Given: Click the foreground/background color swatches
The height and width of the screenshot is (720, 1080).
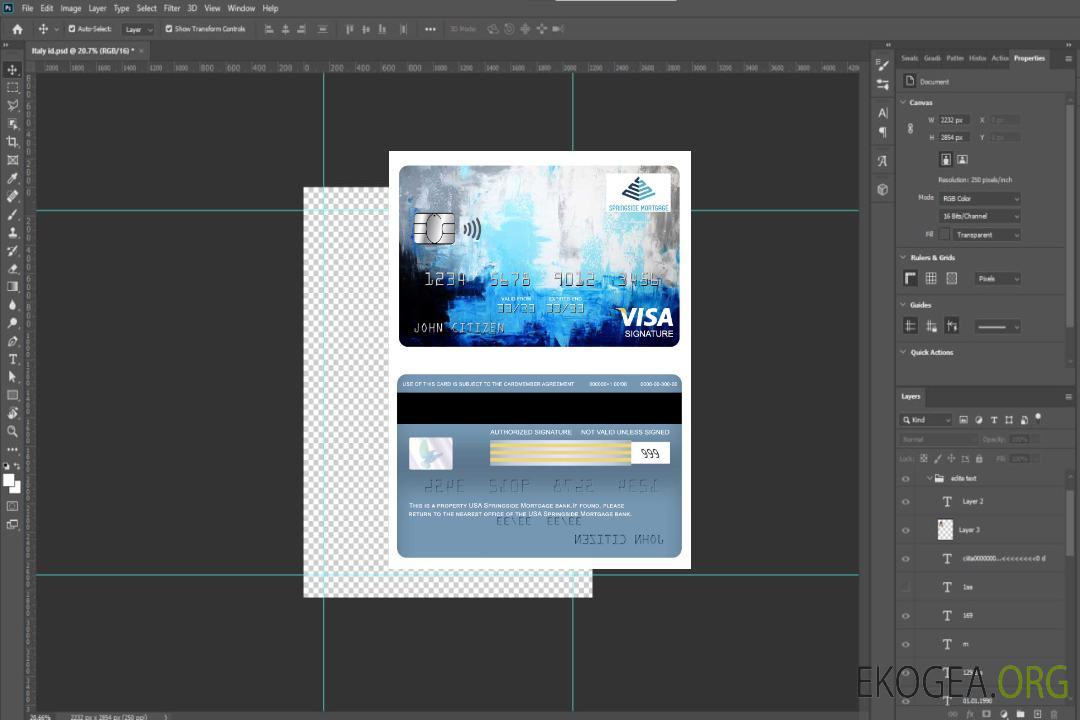Looking at the screenshot, I should [x=12, y=483].
